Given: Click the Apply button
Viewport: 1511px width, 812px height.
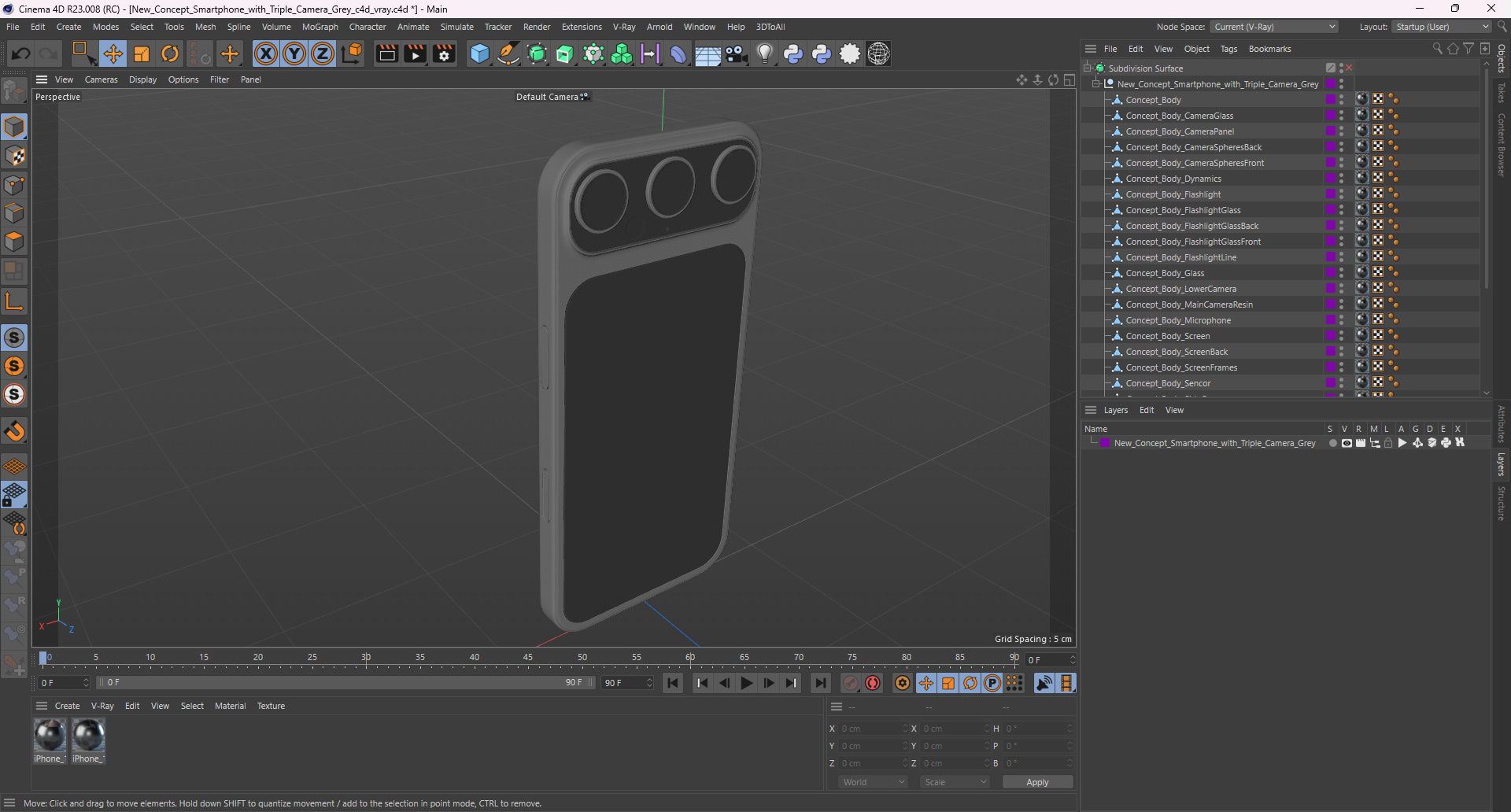Looking at the screenshot, I should pyautogui.click(x=1037, y=782).
